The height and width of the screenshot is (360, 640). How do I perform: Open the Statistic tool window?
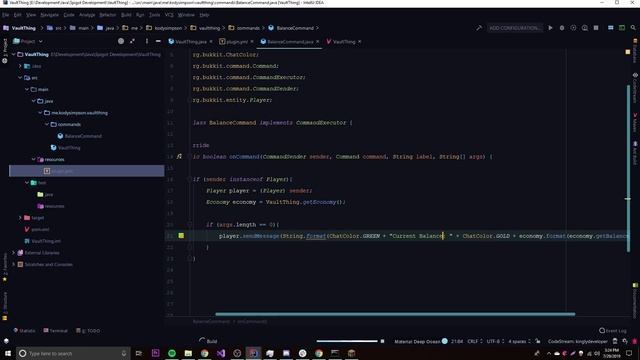pos(24,331)
